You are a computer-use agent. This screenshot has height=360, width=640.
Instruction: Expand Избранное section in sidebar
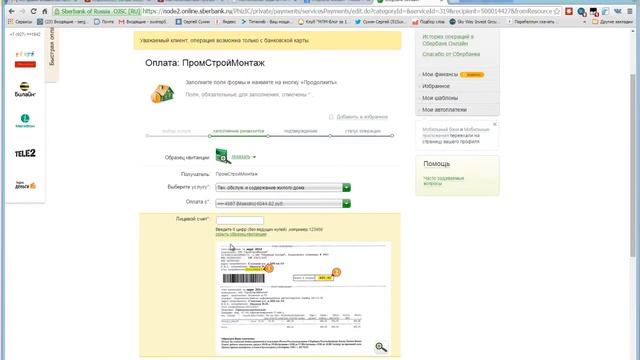(436, 86)
